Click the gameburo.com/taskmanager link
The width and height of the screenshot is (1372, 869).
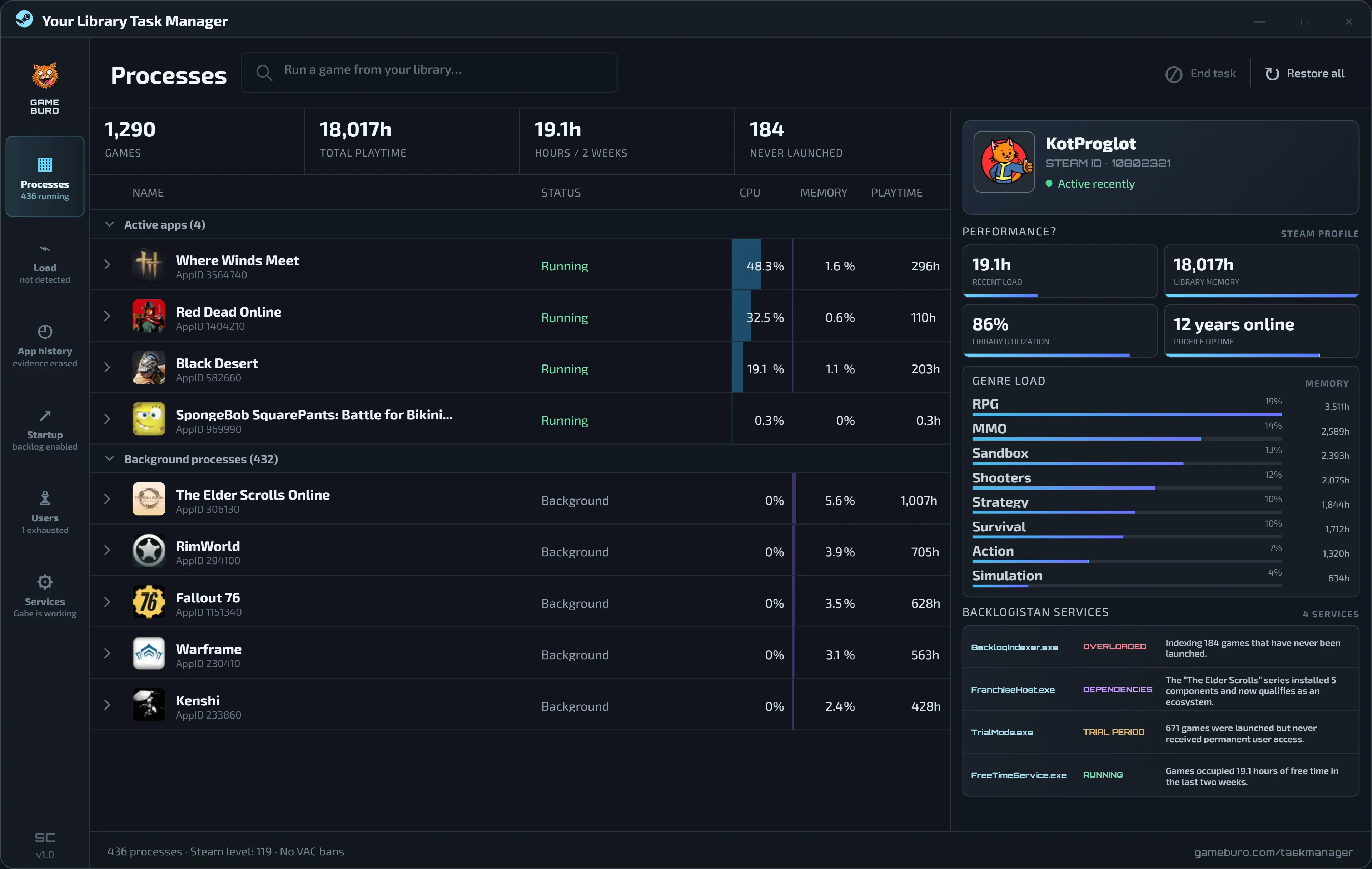pos(1273,853)
